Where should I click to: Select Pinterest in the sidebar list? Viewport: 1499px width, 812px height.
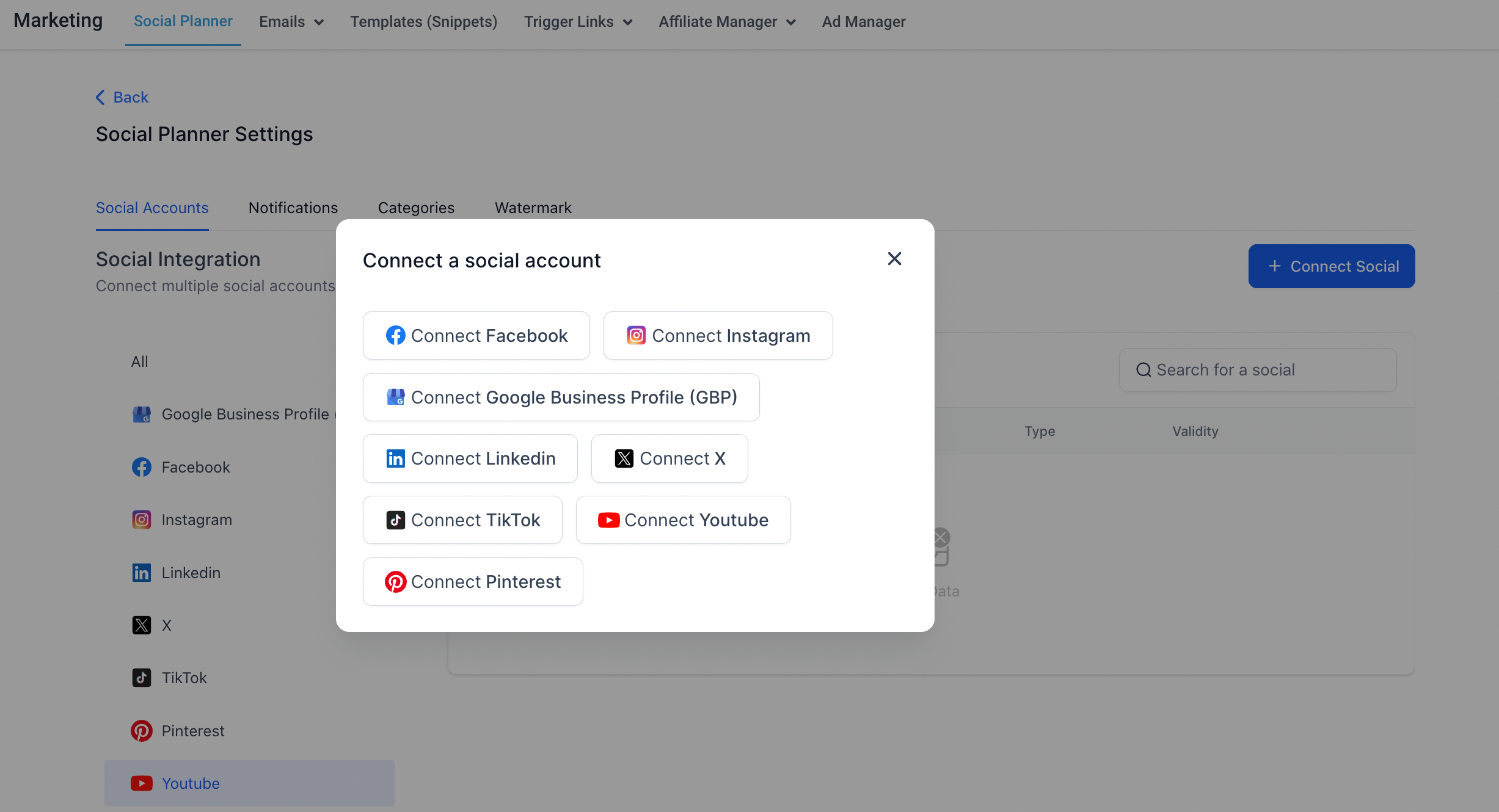coord(192,731)
